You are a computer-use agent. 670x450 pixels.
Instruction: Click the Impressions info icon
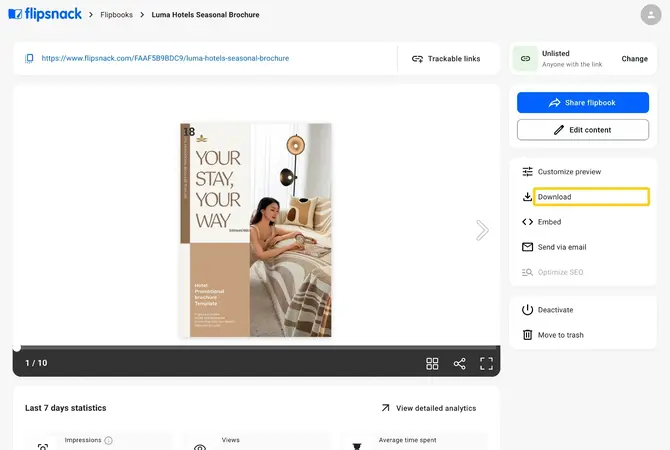click(x=109, y=440)
